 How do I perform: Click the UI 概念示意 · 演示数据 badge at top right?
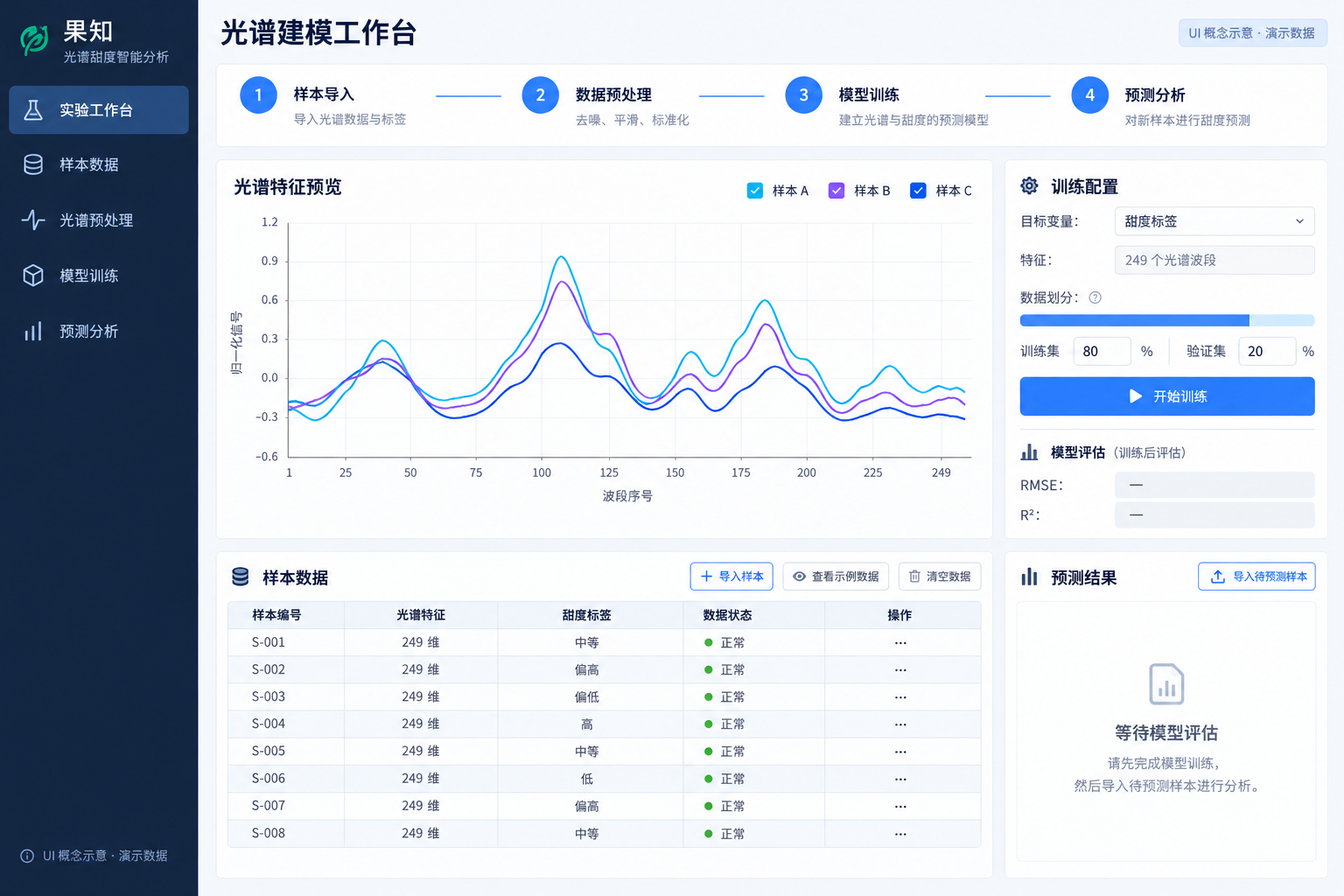(1252, 33)
